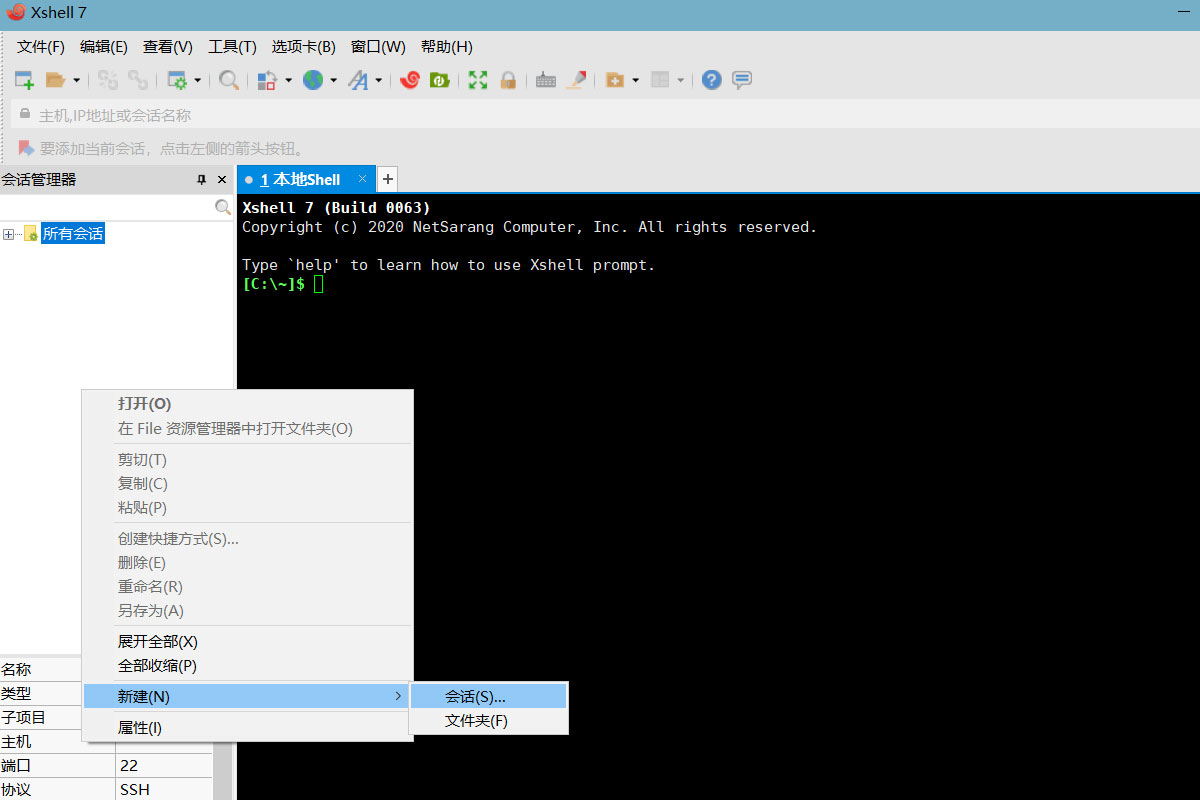Click the greyed-out Reconnect toolbar icon

138,80
